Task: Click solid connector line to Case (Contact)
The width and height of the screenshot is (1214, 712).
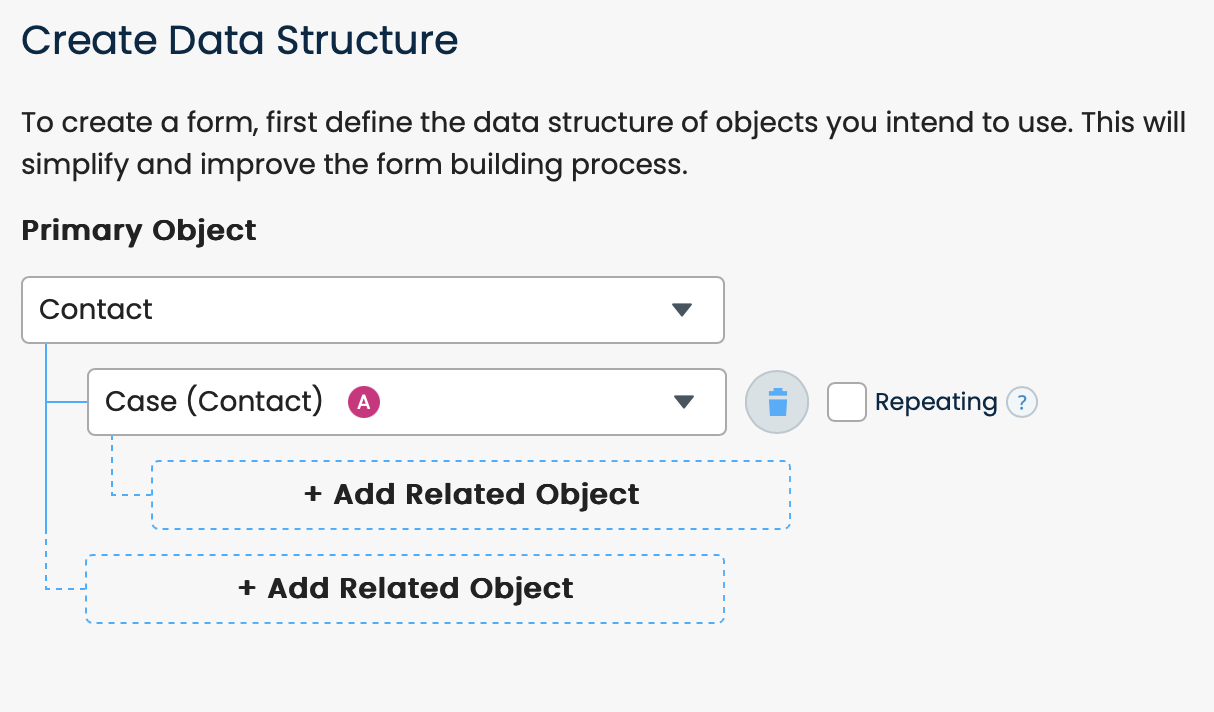Action: pyautogui.click(x=67, y=403)
